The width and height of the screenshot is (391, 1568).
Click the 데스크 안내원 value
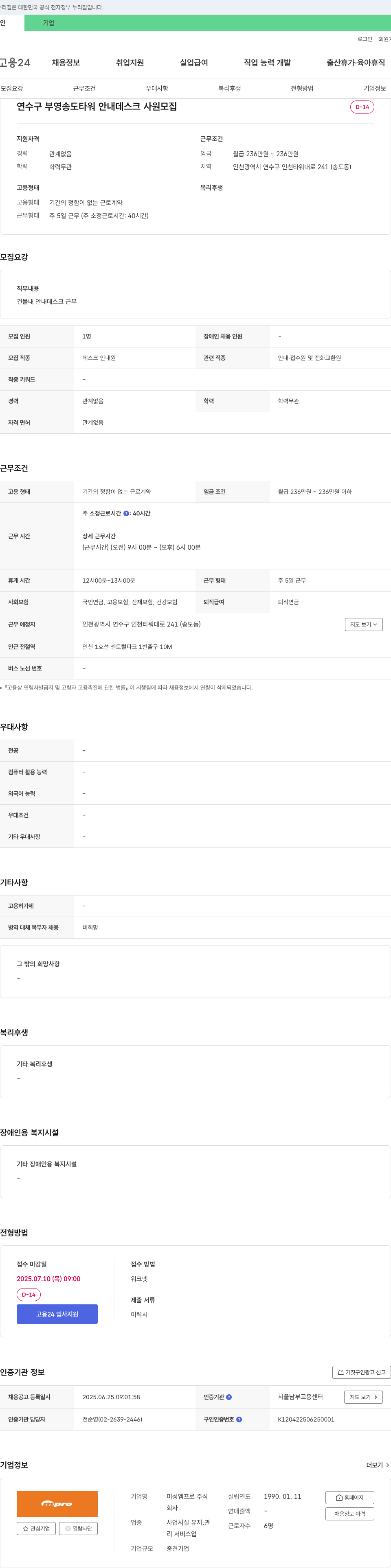tap(99, 358)
